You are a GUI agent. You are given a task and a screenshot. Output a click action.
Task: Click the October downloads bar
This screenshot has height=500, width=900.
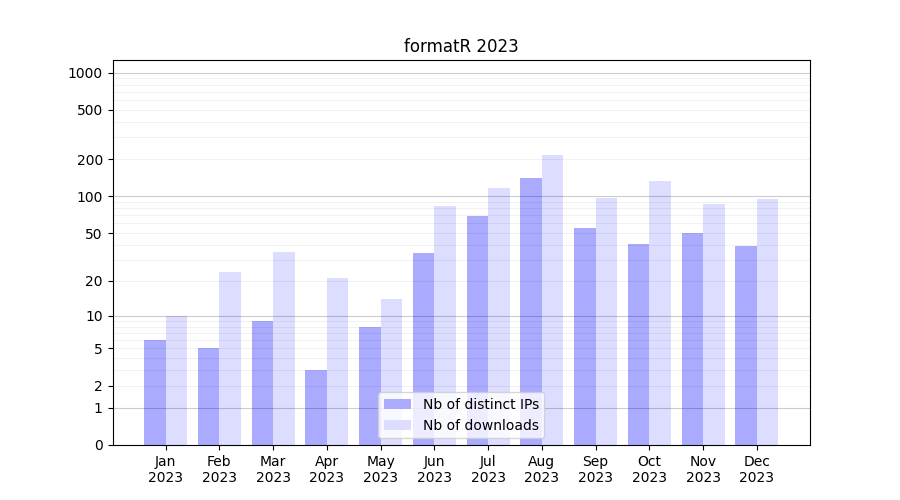(x=660, y=312)
